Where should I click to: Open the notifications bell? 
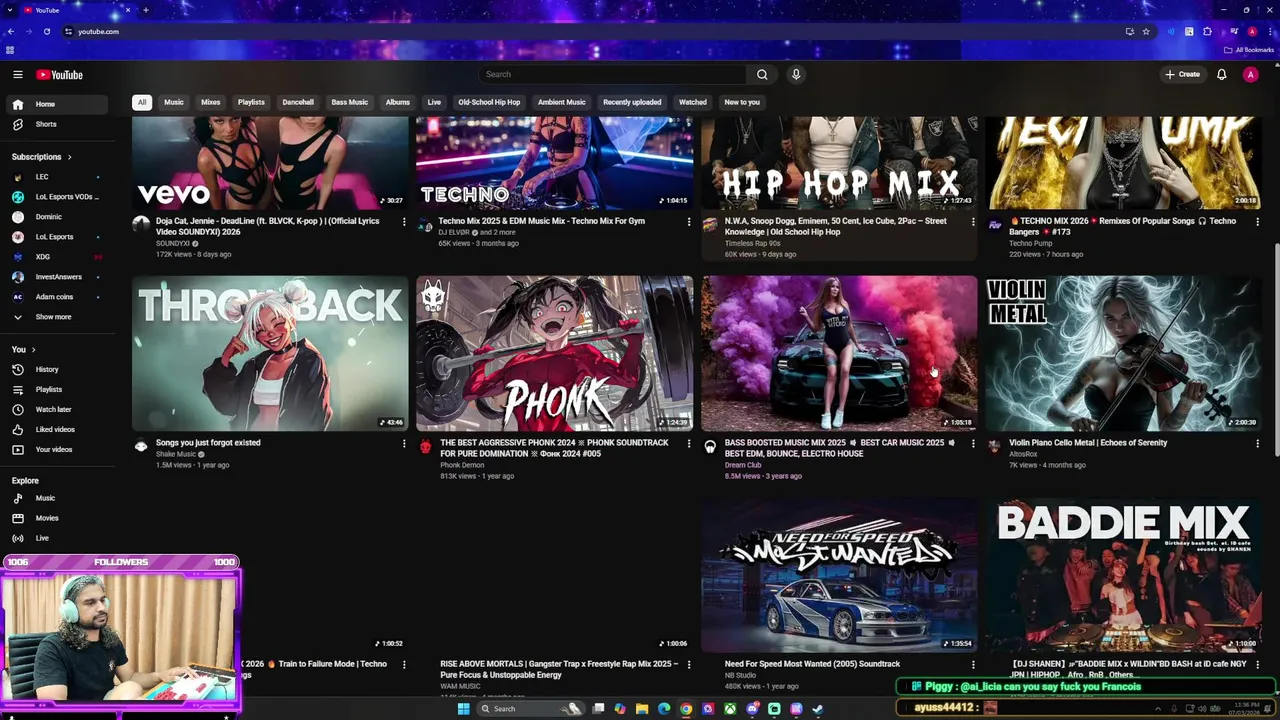tap(1221, 74)
